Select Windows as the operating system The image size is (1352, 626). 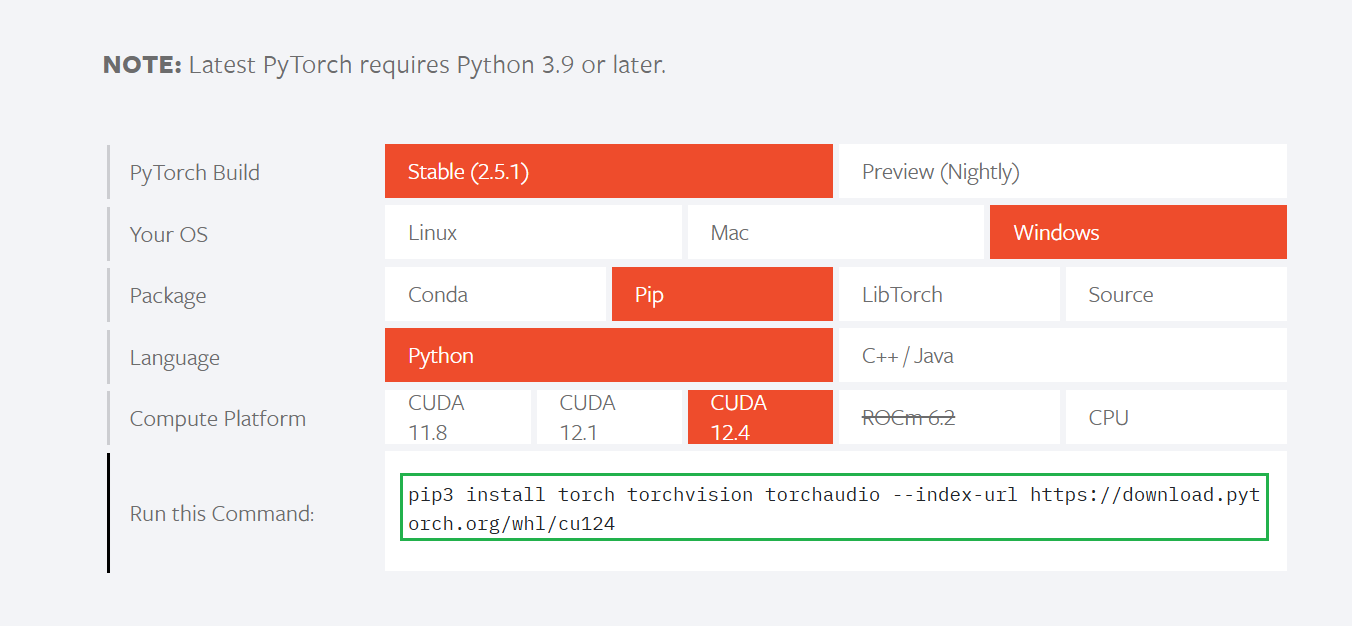(1138, 233)
